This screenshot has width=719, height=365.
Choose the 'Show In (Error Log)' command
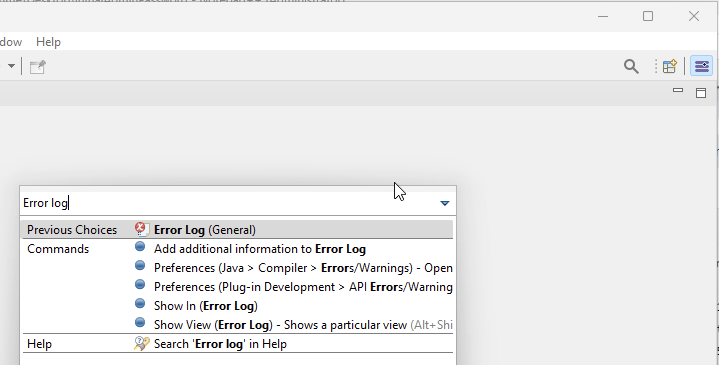205,306
